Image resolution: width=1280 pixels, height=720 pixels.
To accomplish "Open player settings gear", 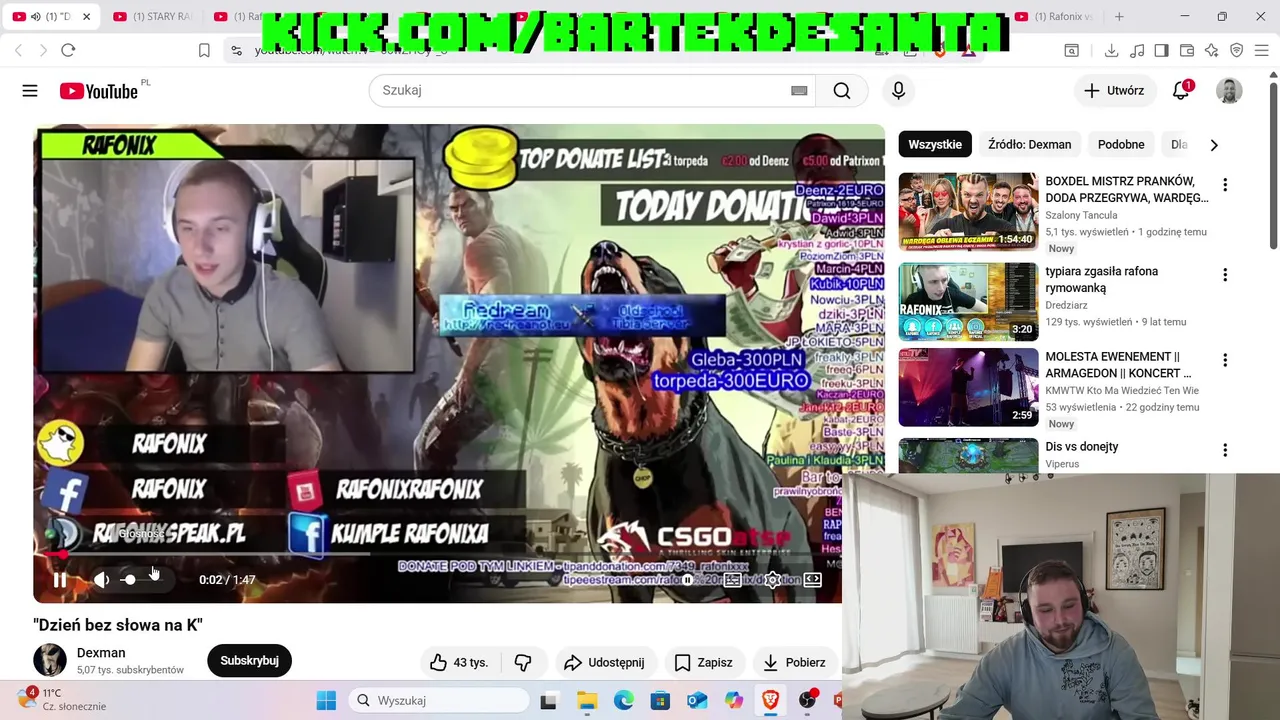I will tap(773, 580).
